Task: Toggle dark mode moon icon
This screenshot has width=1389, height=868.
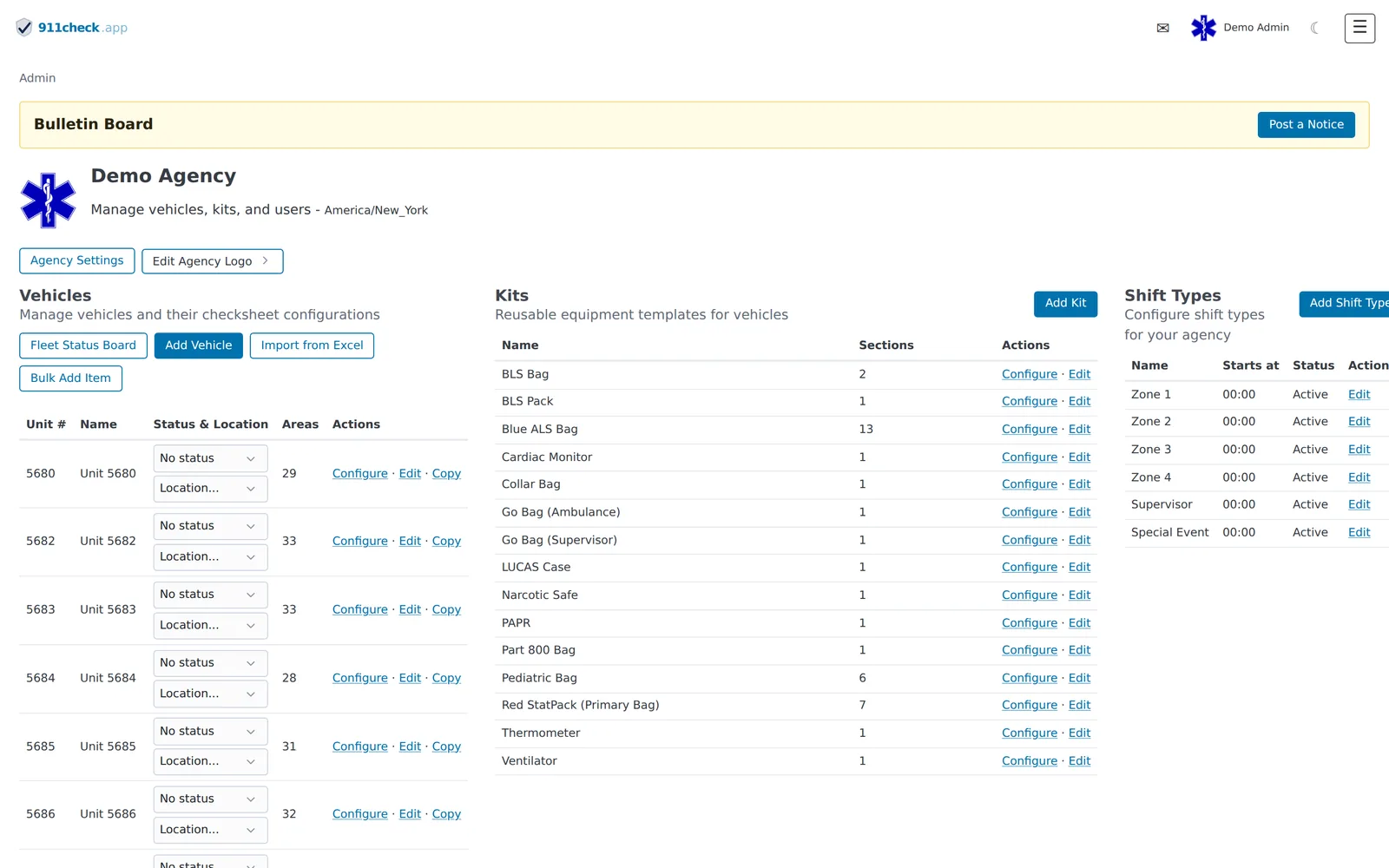Action: (1315, 28)
